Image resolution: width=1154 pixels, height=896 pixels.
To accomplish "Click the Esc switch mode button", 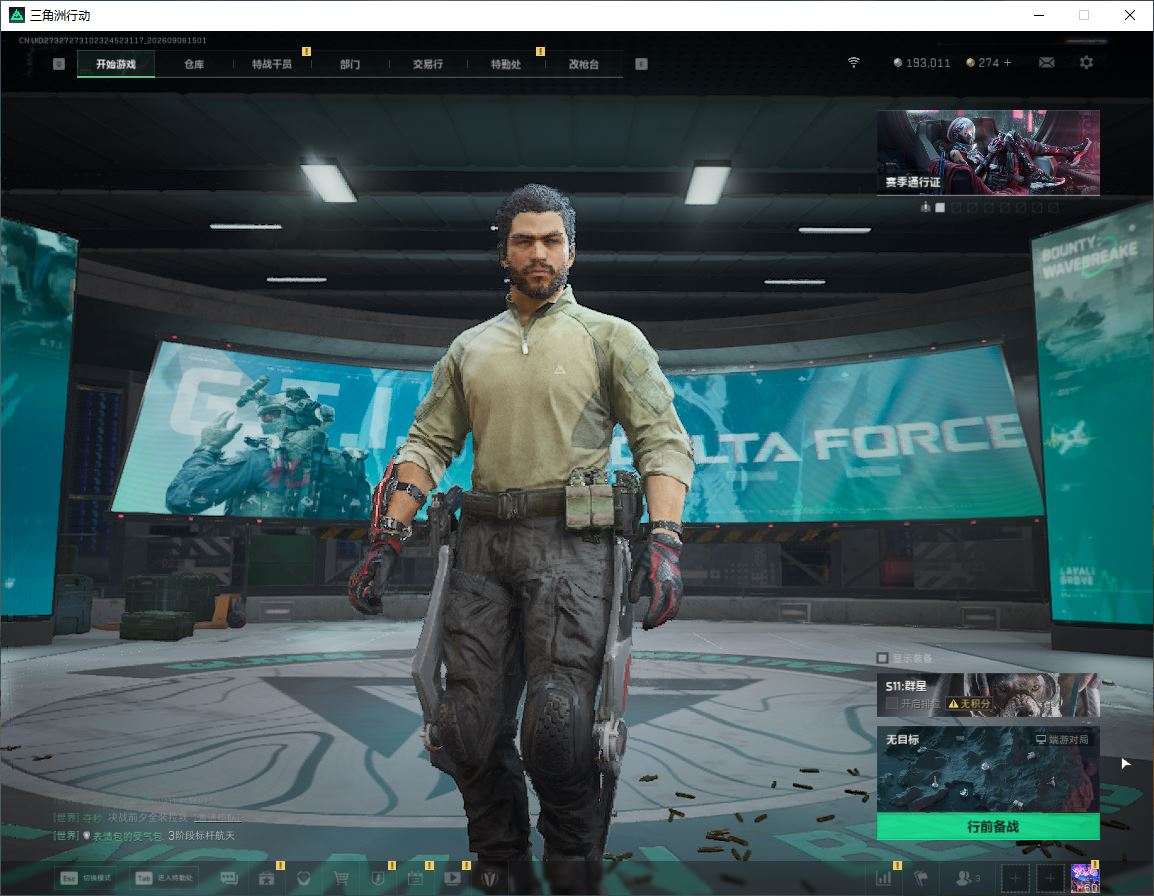I will click(85, 878).
